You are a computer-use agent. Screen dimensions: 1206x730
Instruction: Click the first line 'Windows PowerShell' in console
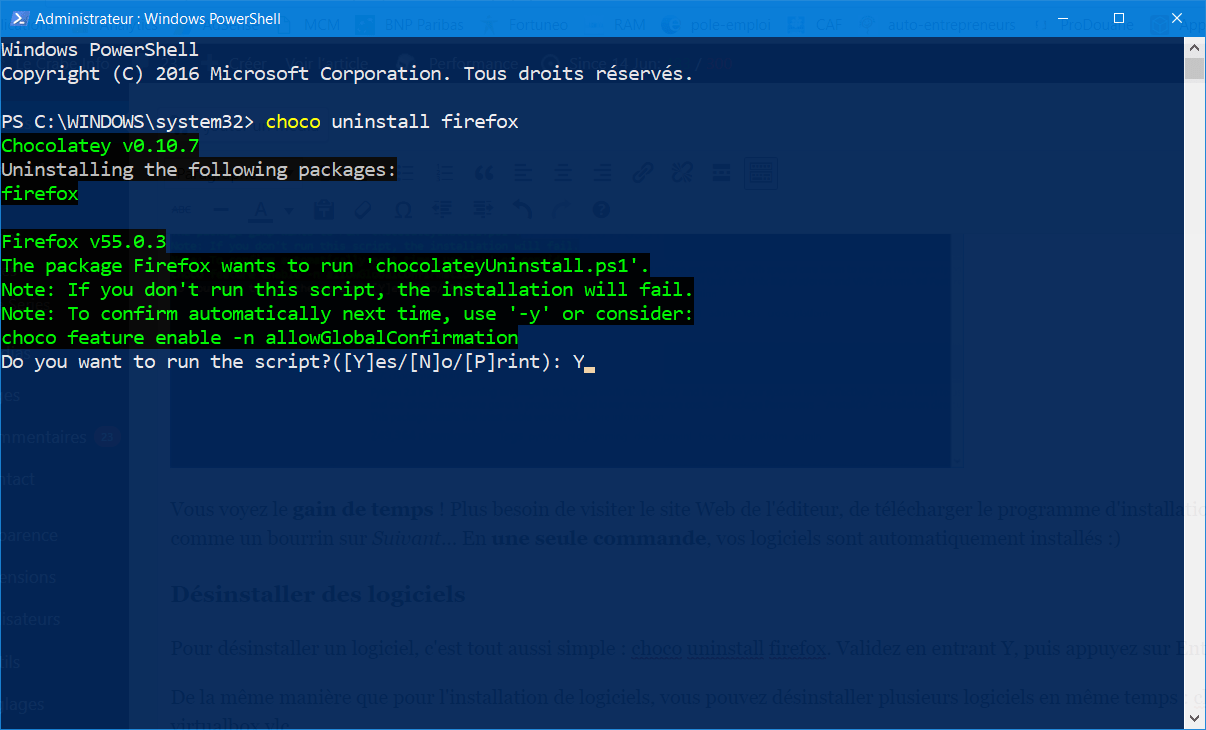pyautogui.click(x=100, y=50)
